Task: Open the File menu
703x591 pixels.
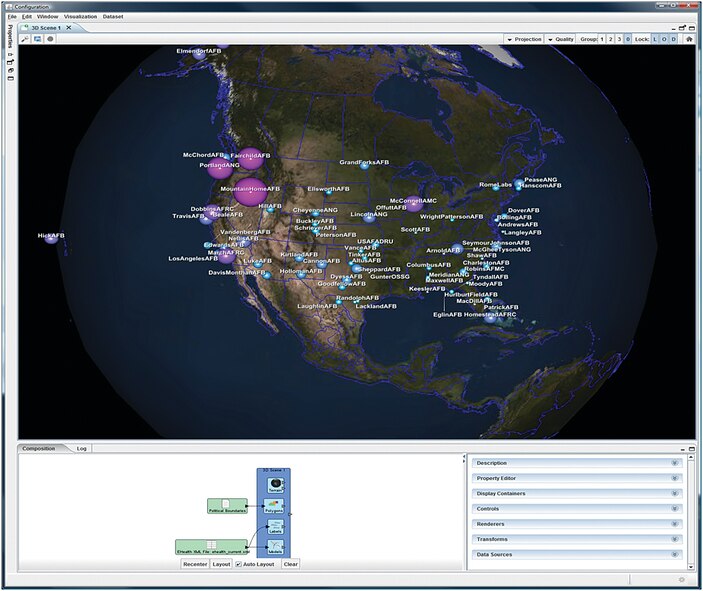Action: (12, 17)
